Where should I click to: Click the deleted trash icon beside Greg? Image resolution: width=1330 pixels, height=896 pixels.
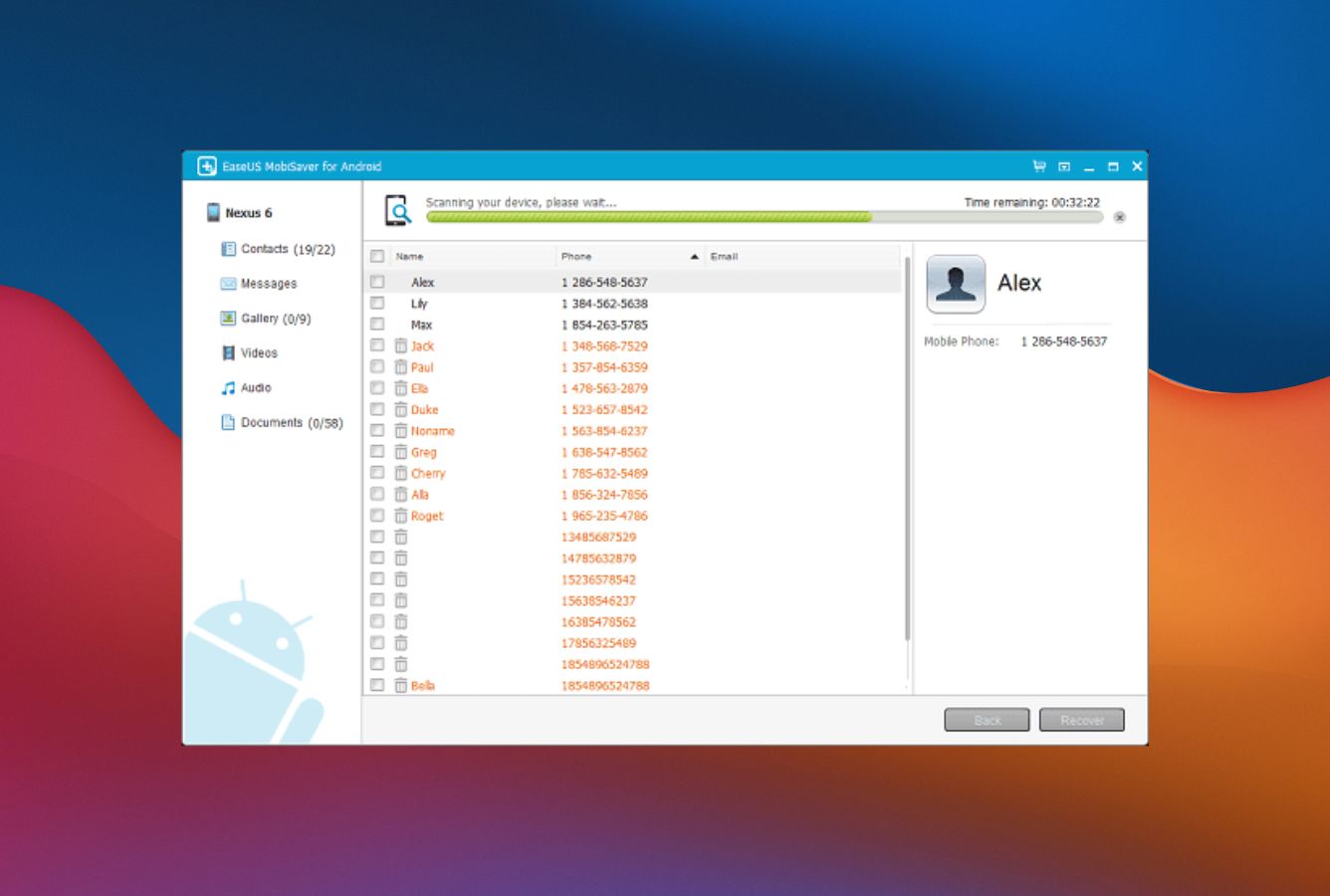coord(400,452)
